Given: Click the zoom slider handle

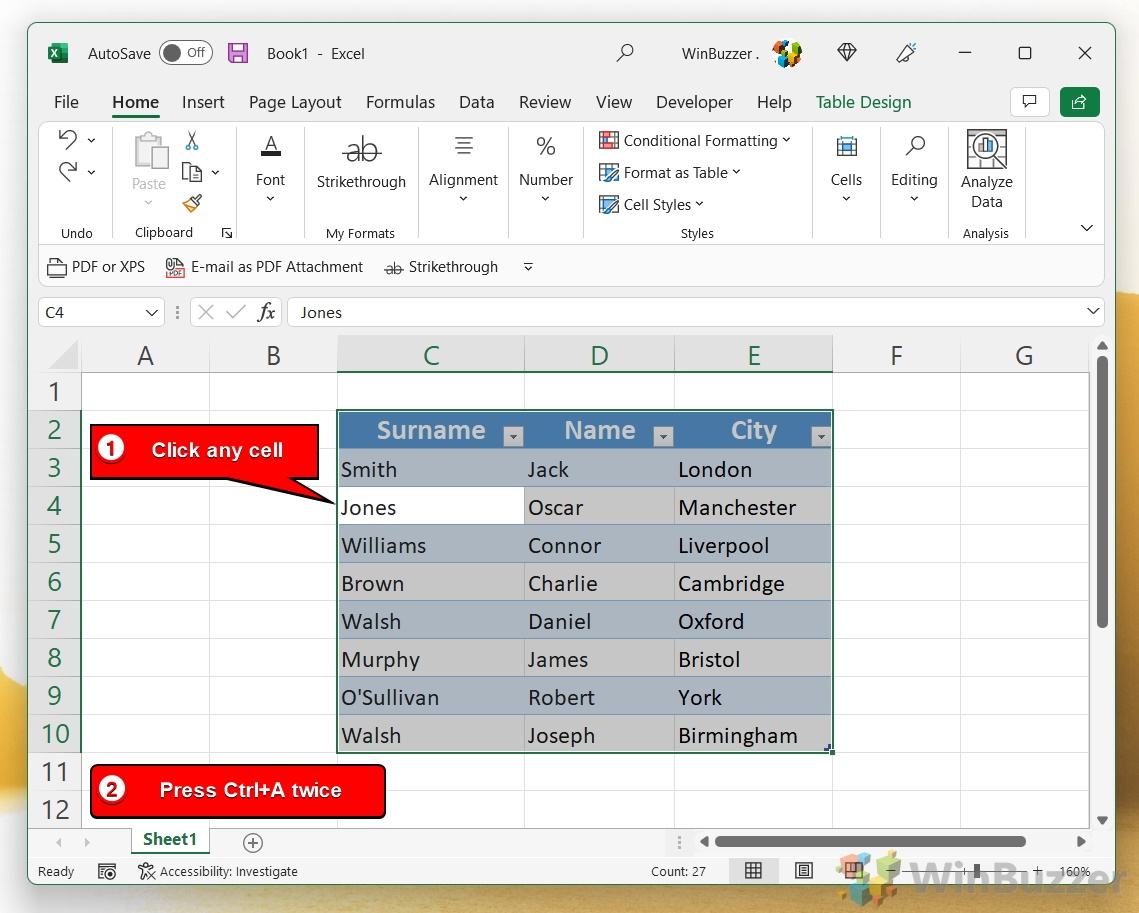Looking at the screenshot, I should (x=977, y=870).
